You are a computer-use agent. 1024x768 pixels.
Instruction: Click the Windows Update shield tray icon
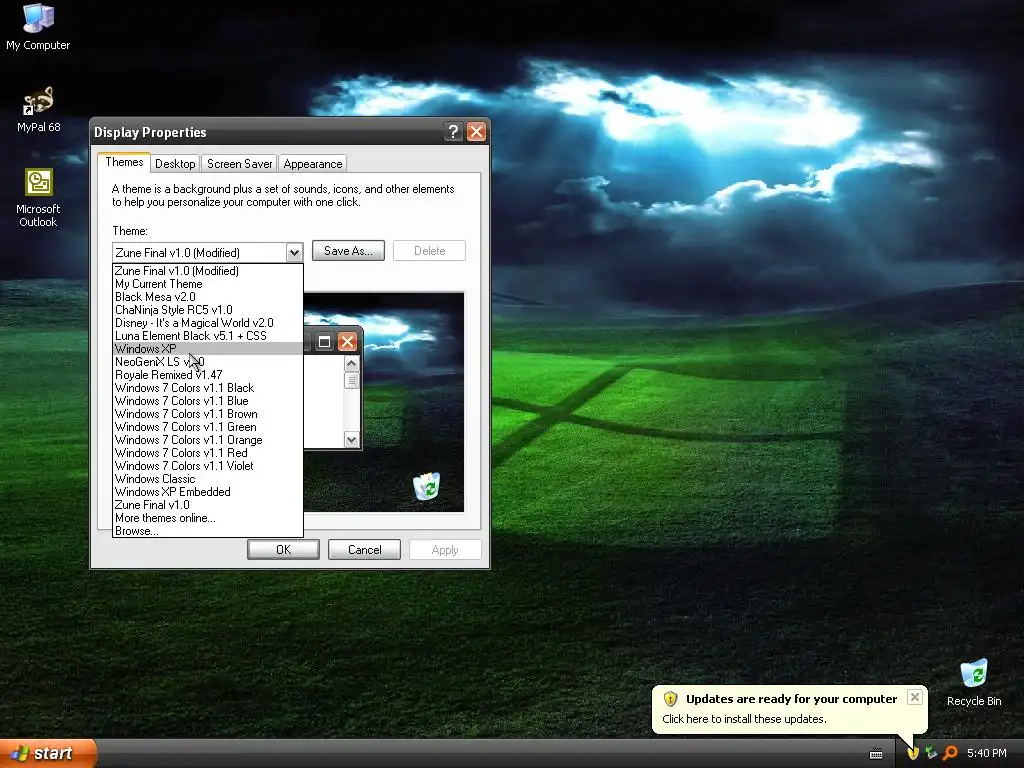pos(913,753)
